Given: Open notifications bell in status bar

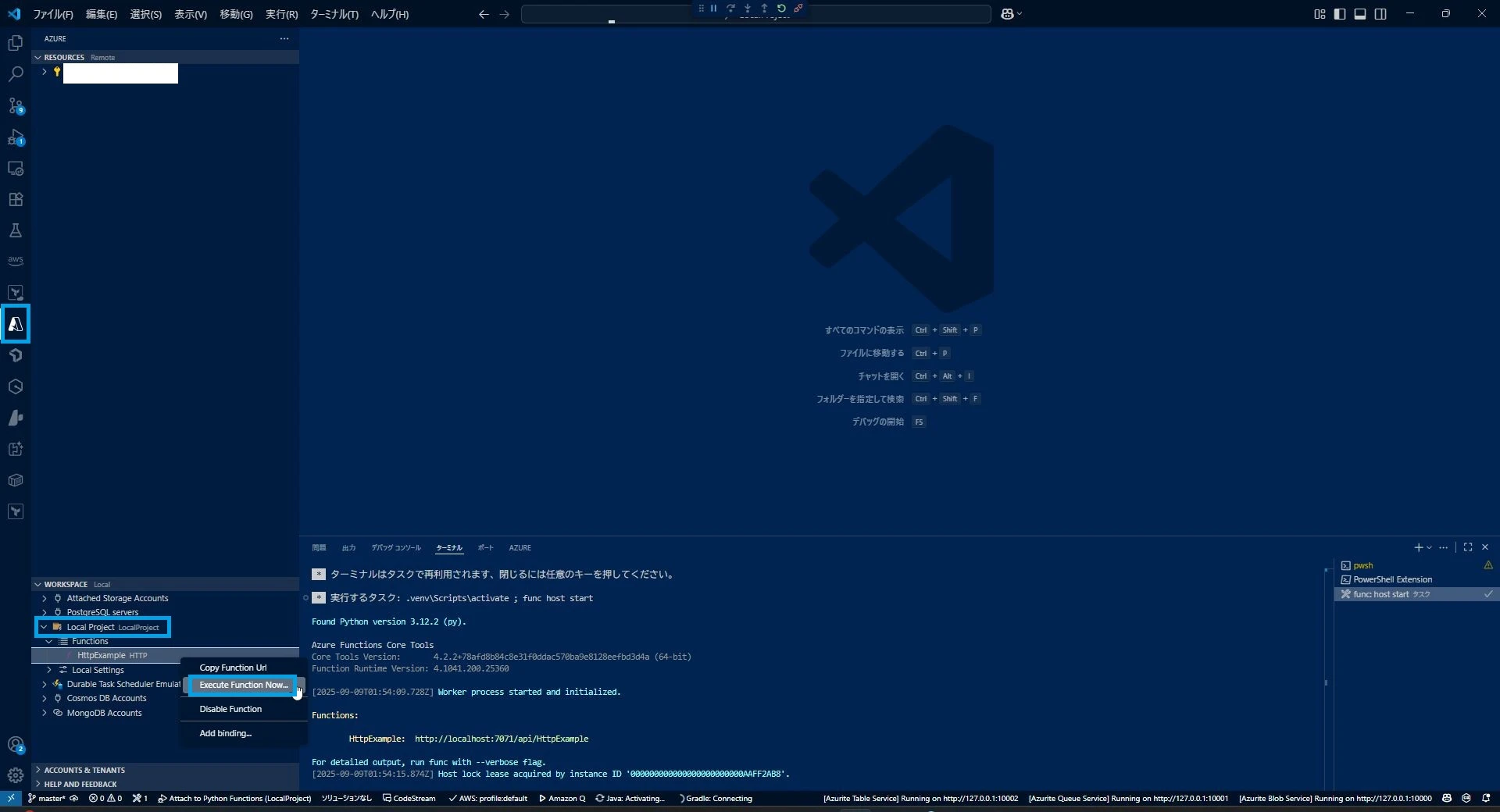Looking at the screenshot, I should (x=1486, y=798).
